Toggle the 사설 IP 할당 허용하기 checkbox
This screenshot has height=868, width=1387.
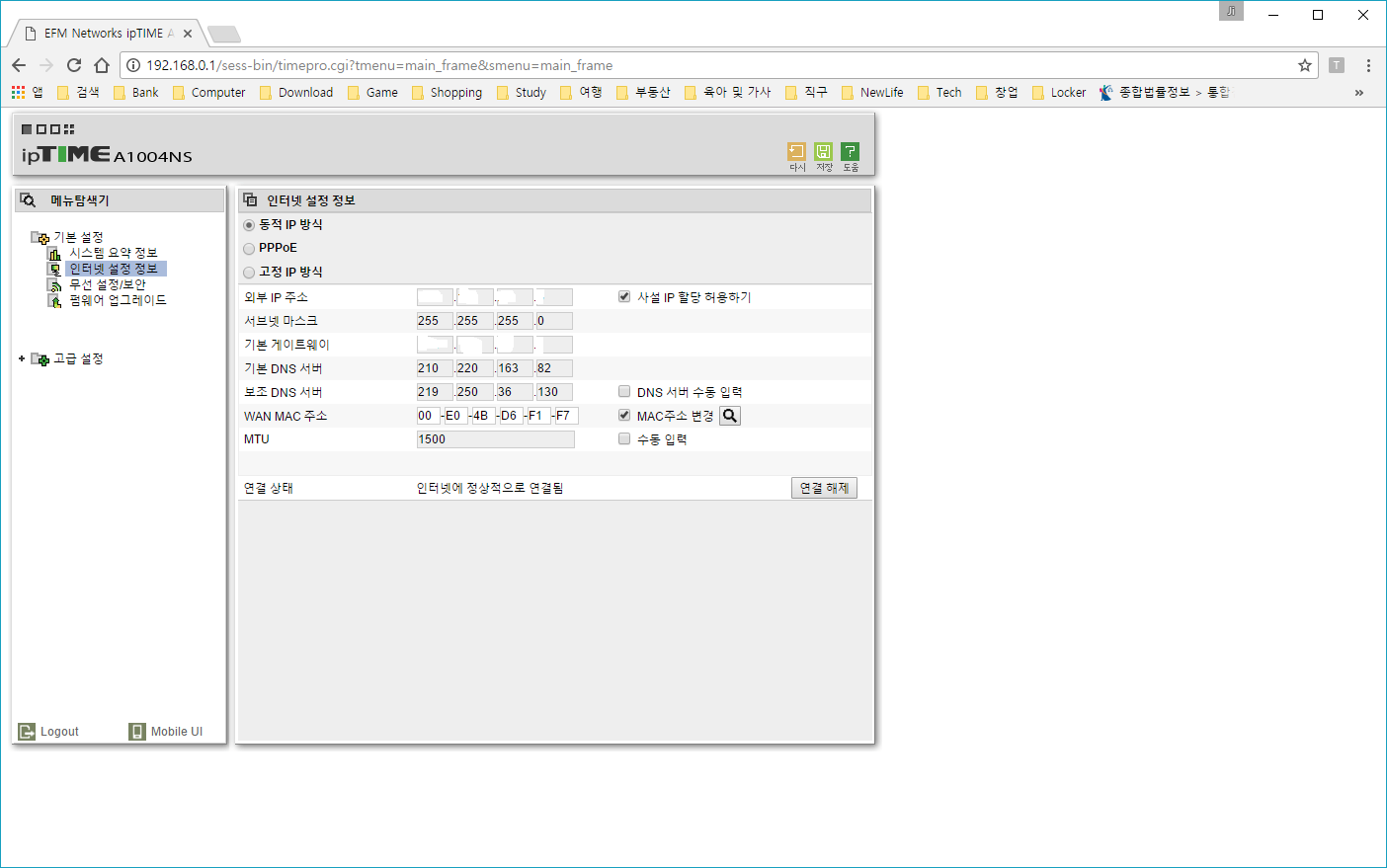click(624, 296)
